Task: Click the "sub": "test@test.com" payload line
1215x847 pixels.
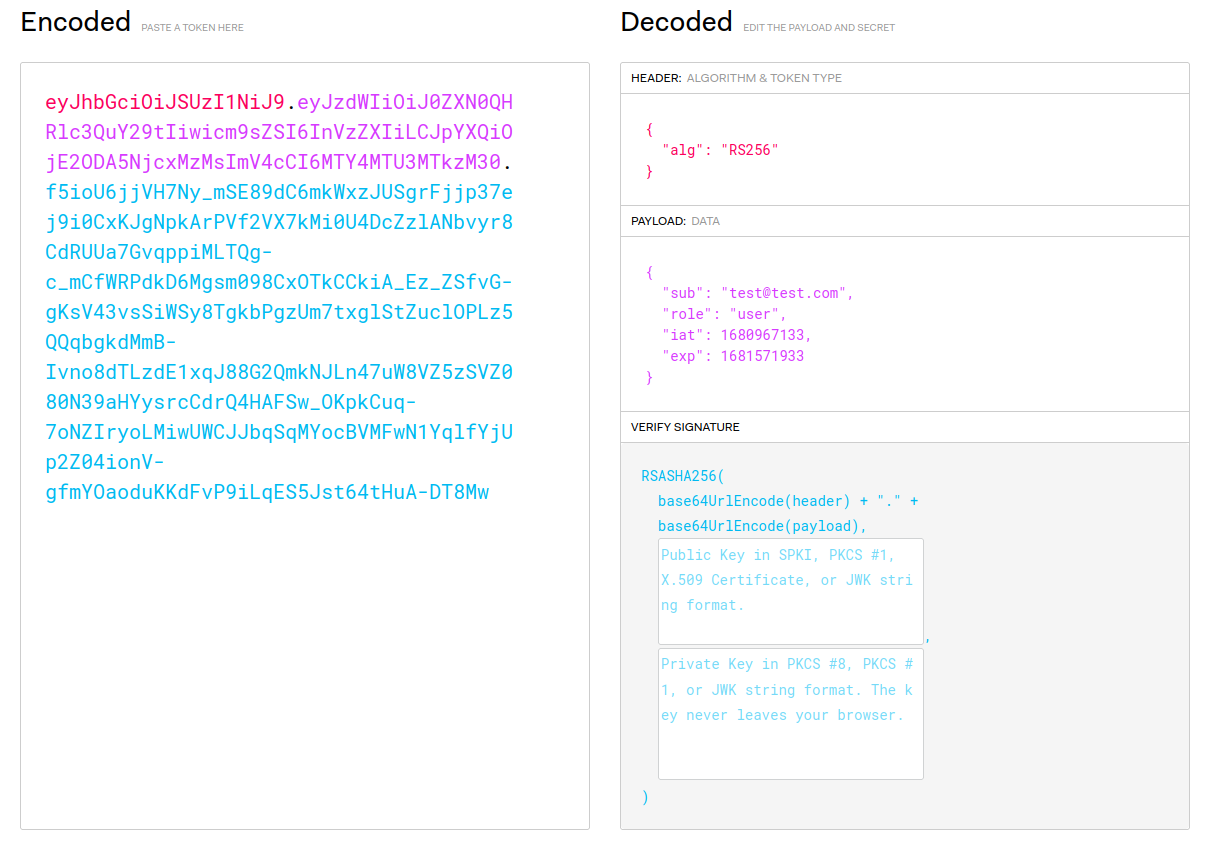Action: [x=757, y=293]
